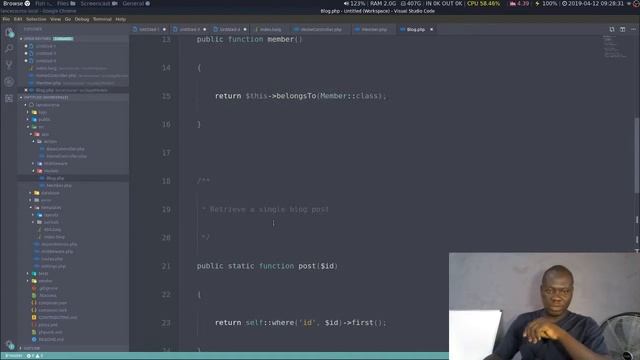640x360 pixels.
Task: Select the Blog.php tab
Action: [415, 29]
